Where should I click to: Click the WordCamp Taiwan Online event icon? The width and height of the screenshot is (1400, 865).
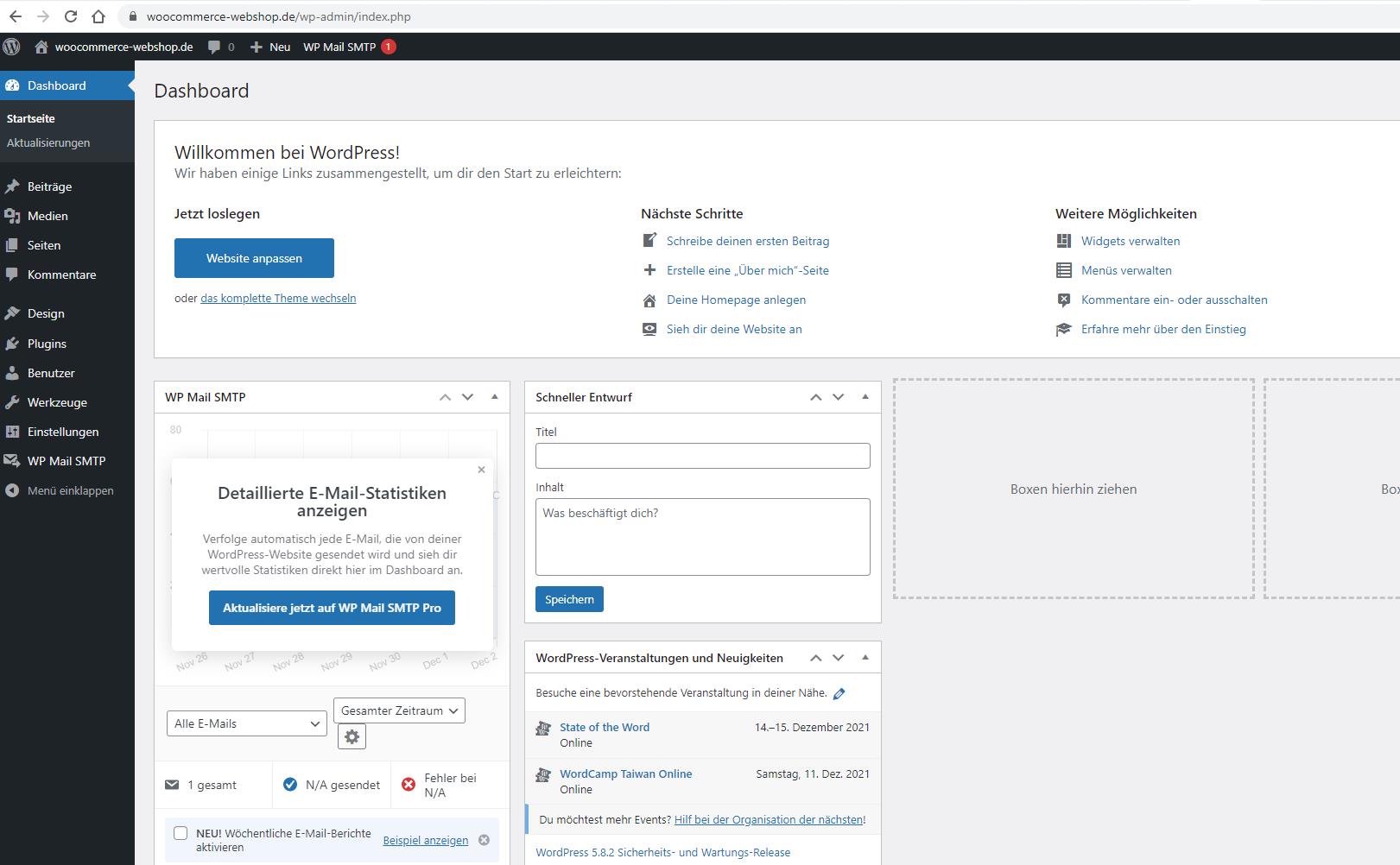point(543,775)
